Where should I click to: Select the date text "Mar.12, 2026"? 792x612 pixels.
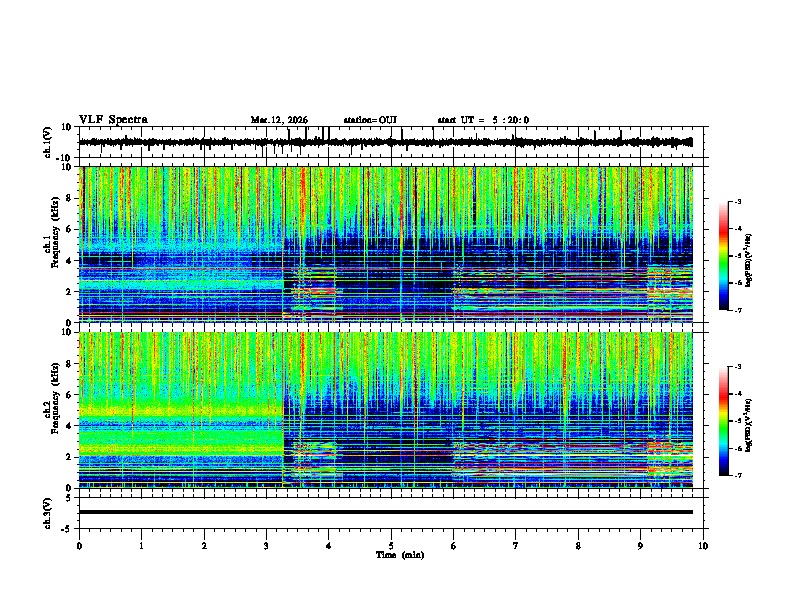click(279, 120)
